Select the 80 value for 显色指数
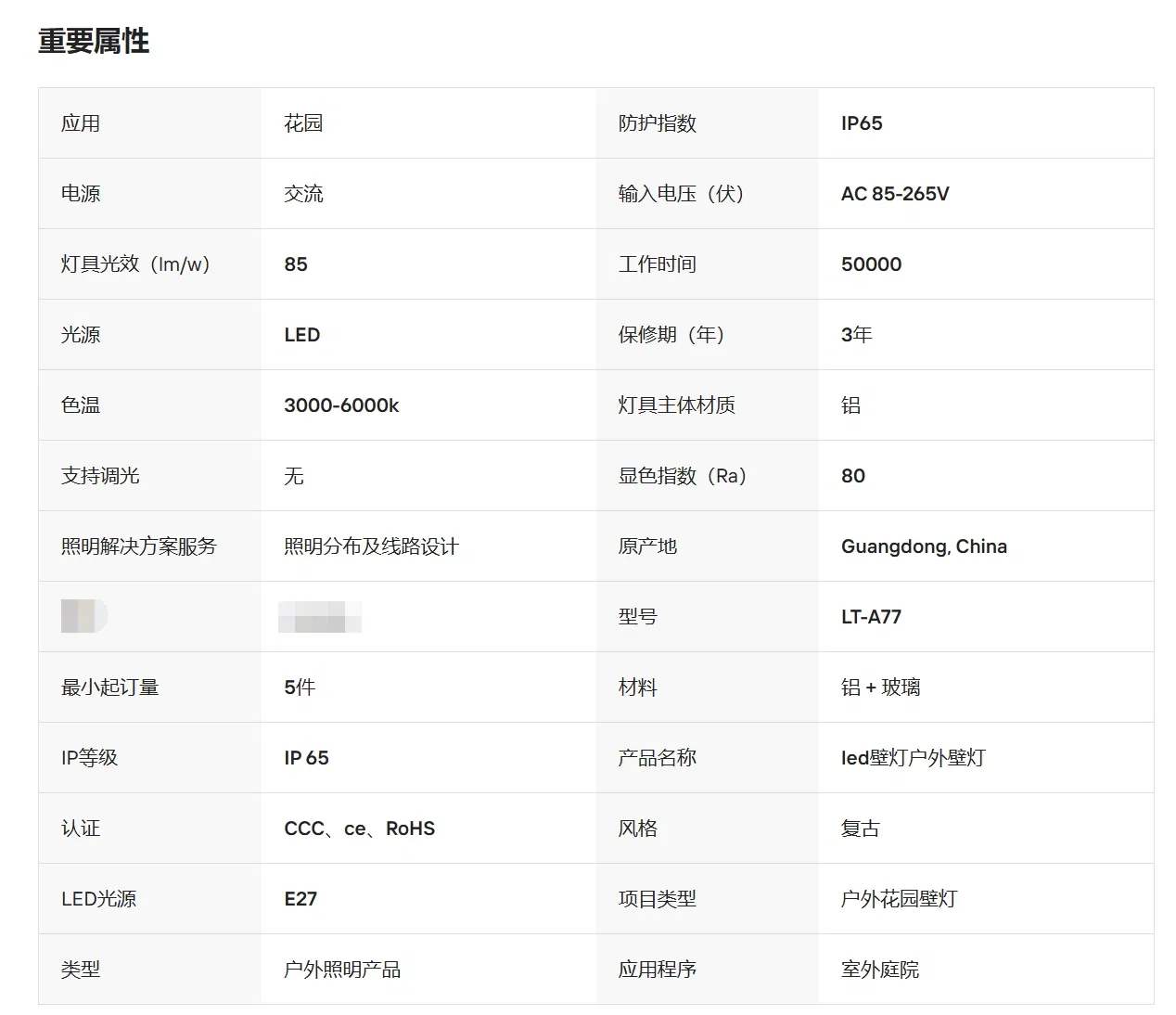Viewport: 1176px width, 1015px height. [853, 476]
